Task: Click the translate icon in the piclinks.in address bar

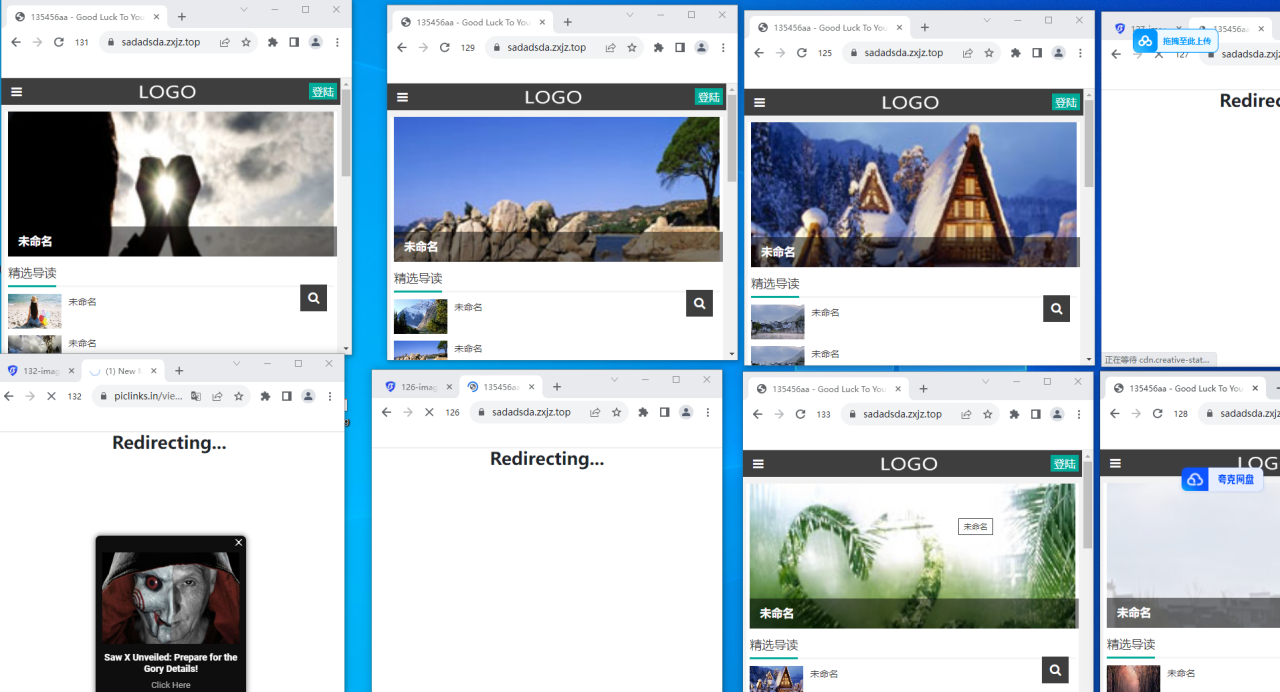Action: click(x=196, y=396)
